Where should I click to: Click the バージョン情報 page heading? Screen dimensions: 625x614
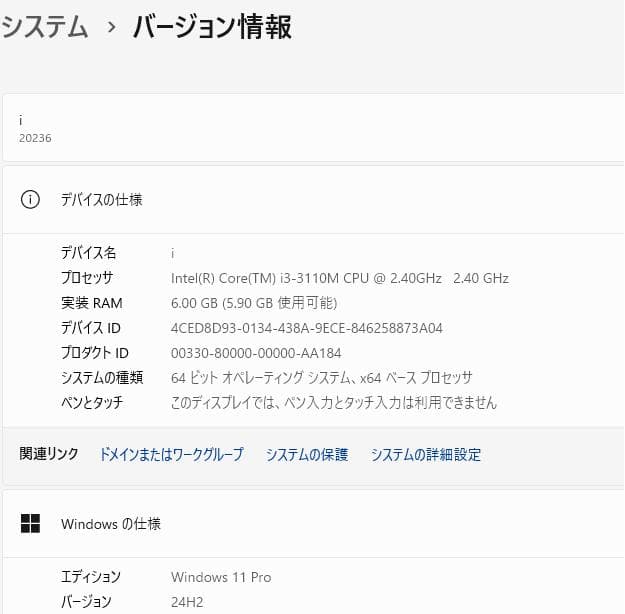coord(212,27)
